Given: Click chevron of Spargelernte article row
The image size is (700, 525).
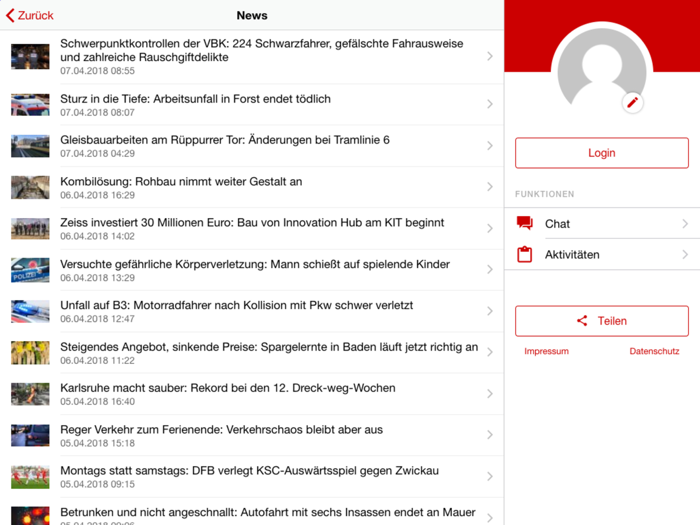Looking at the screenshot, I should [x=490, y=352].
